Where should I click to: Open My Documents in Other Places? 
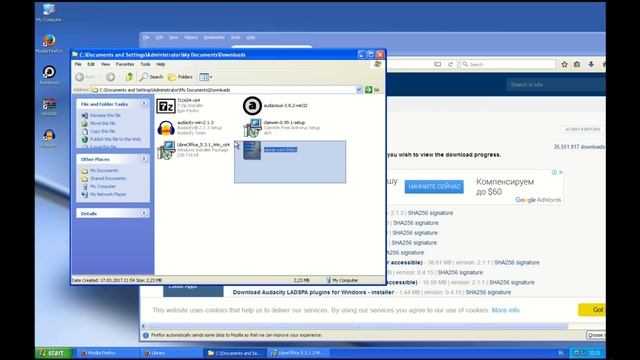point(104,171)
